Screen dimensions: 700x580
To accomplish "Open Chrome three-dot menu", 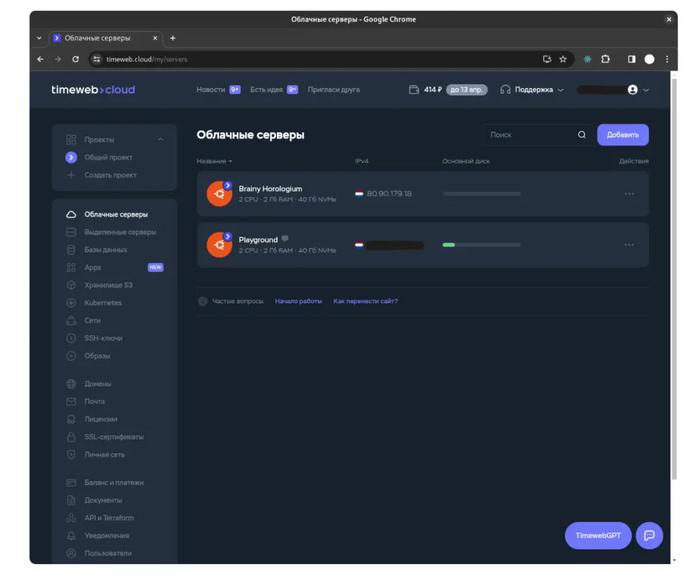I will [667, 59].
